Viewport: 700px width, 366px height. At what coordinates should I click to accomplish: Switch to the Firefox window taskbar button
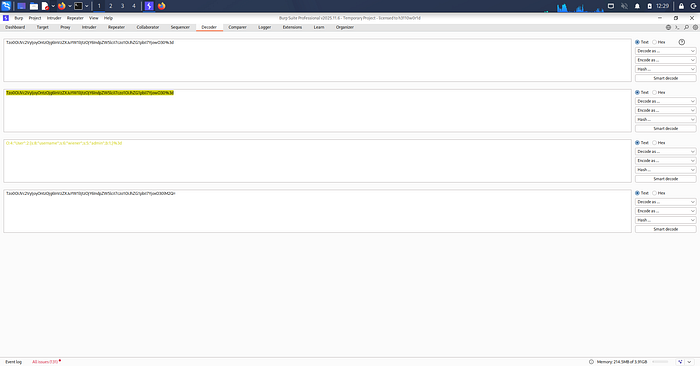point(162,6)
